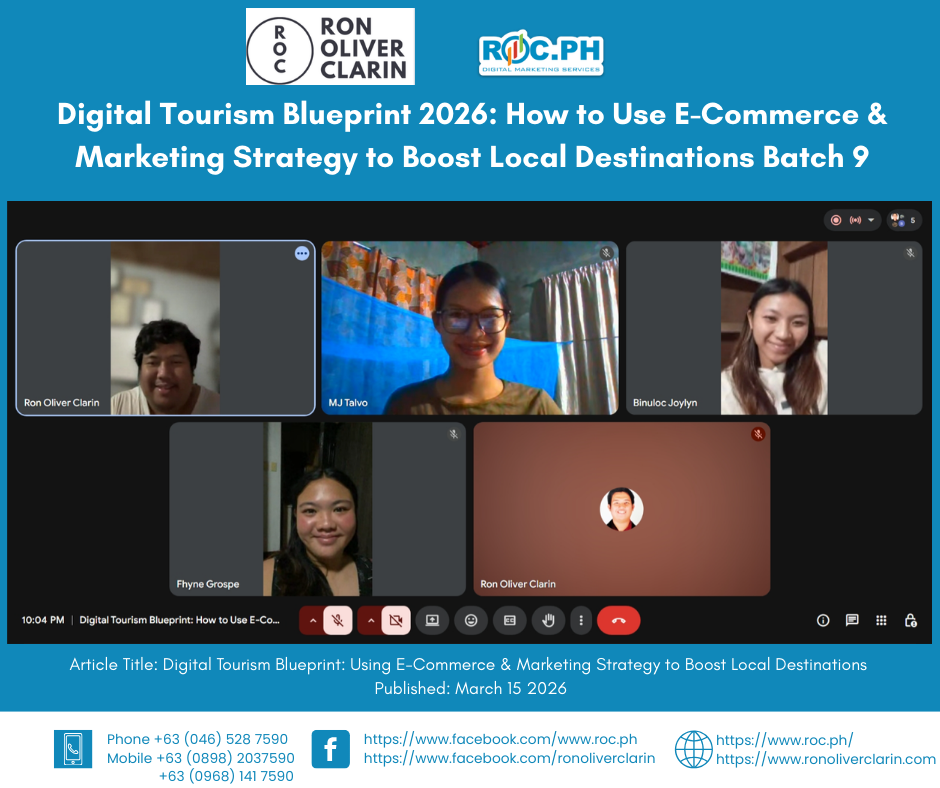The height and width of the screenshot is (788, 940).
Task: Raise hand in the meeting
Action: click(x=548, y=620)
